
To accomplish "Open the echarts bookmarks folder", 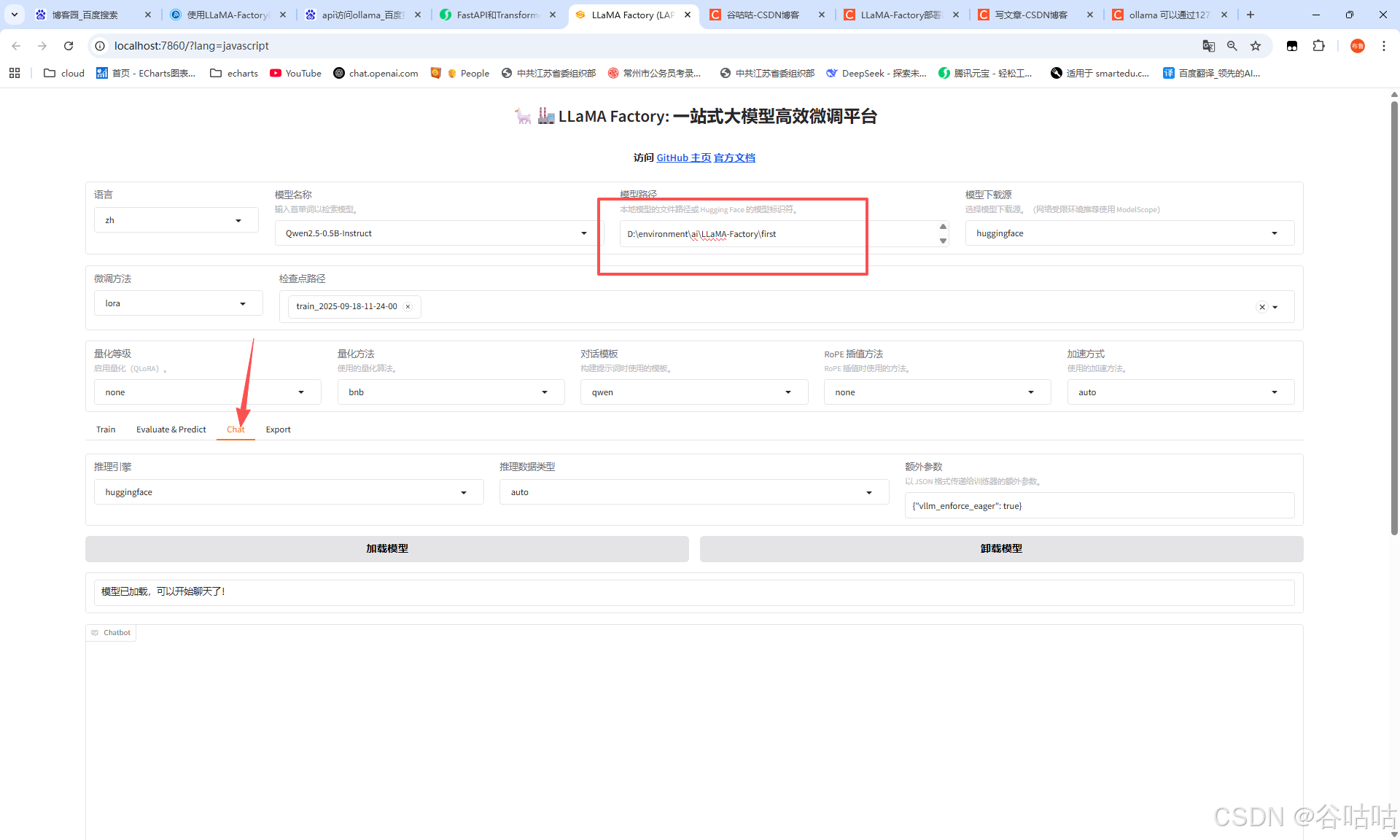I will [x=234, y=73].
